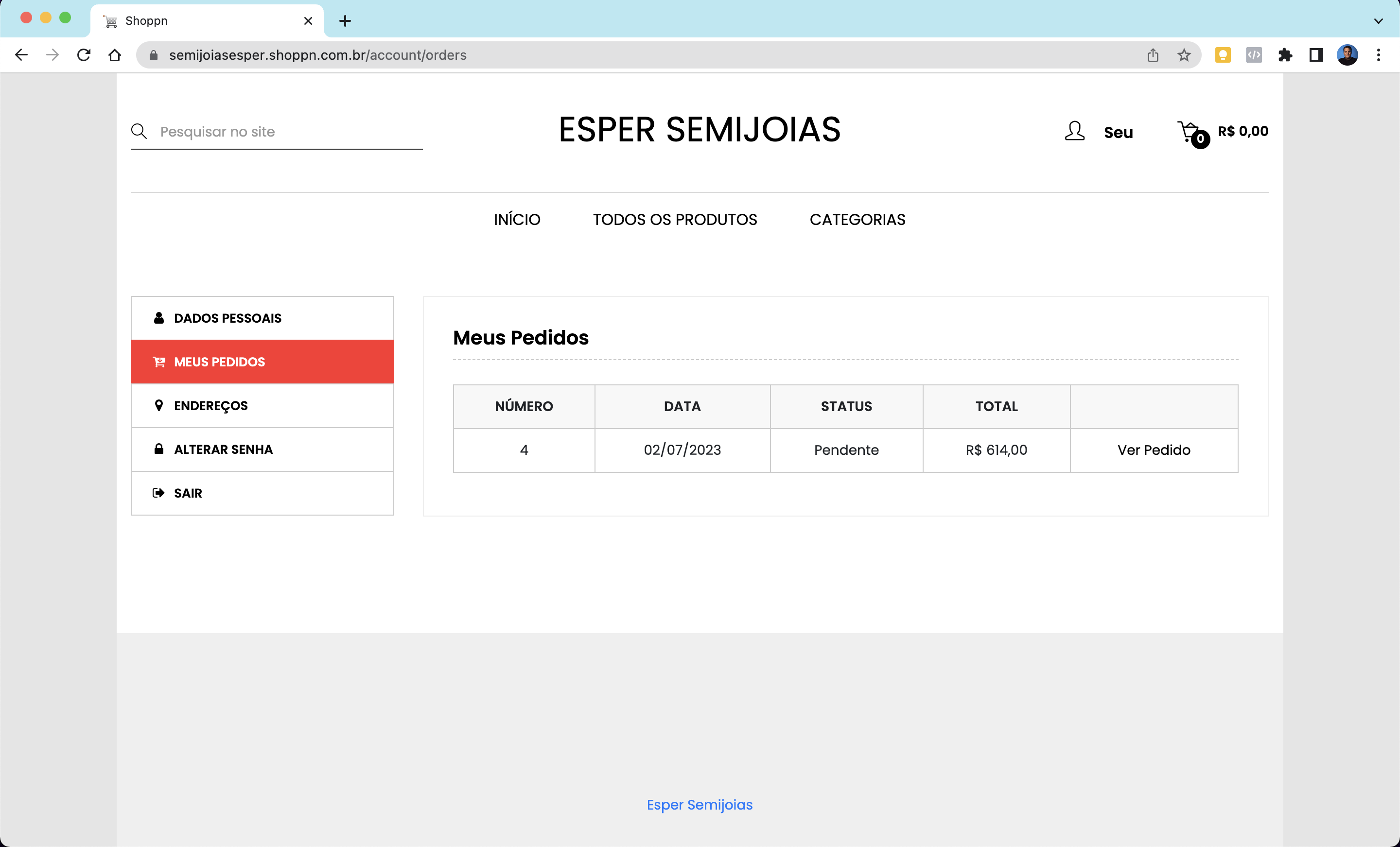Viewport: 1400px width, 847px height.
Task: Open the Esper Semijoias footer link
Action: pos(700,804)
